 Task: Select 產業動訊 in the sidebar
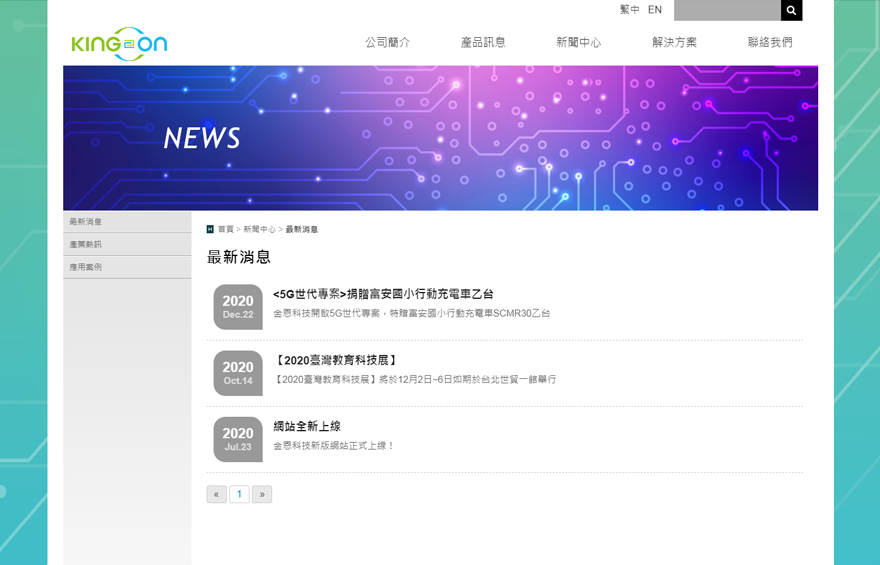pyautogui.click(x=86, y=244)
